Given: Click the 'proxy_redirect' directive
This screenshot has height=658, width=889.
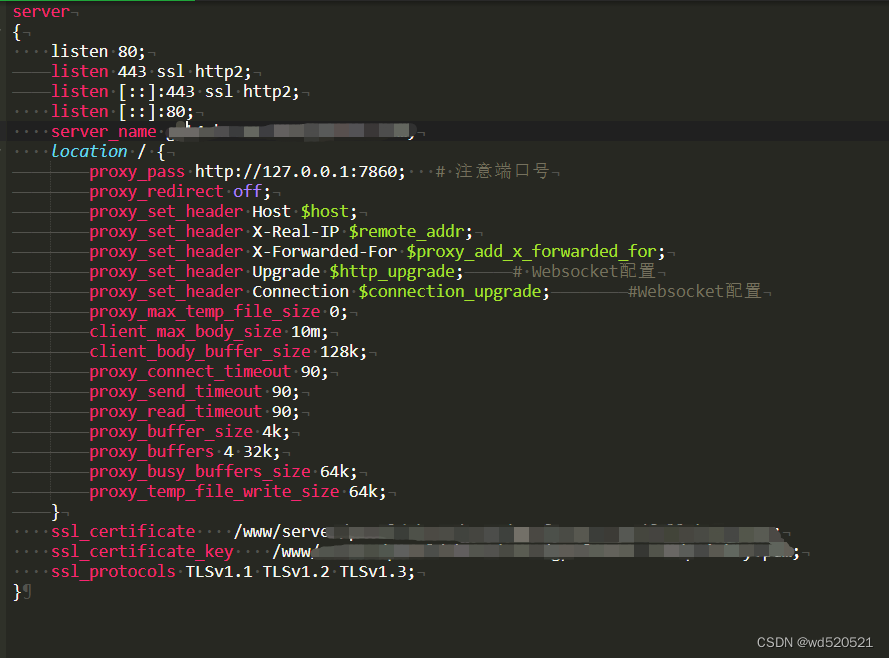Looking at the screenshot, I should click(x=156, y=192).
